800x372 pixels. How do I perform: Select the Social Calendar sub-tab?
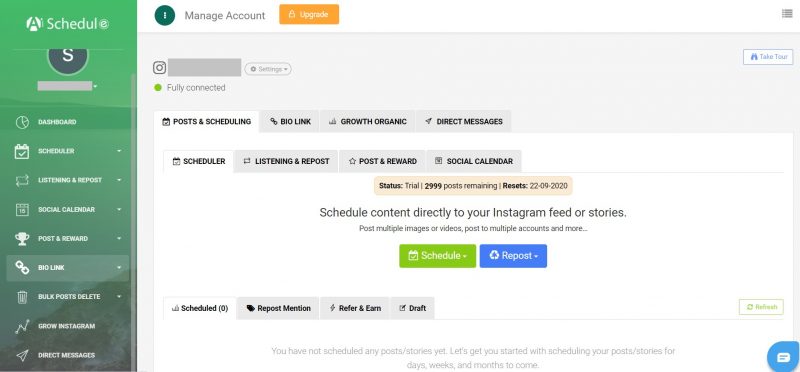[x=474, y=161]
